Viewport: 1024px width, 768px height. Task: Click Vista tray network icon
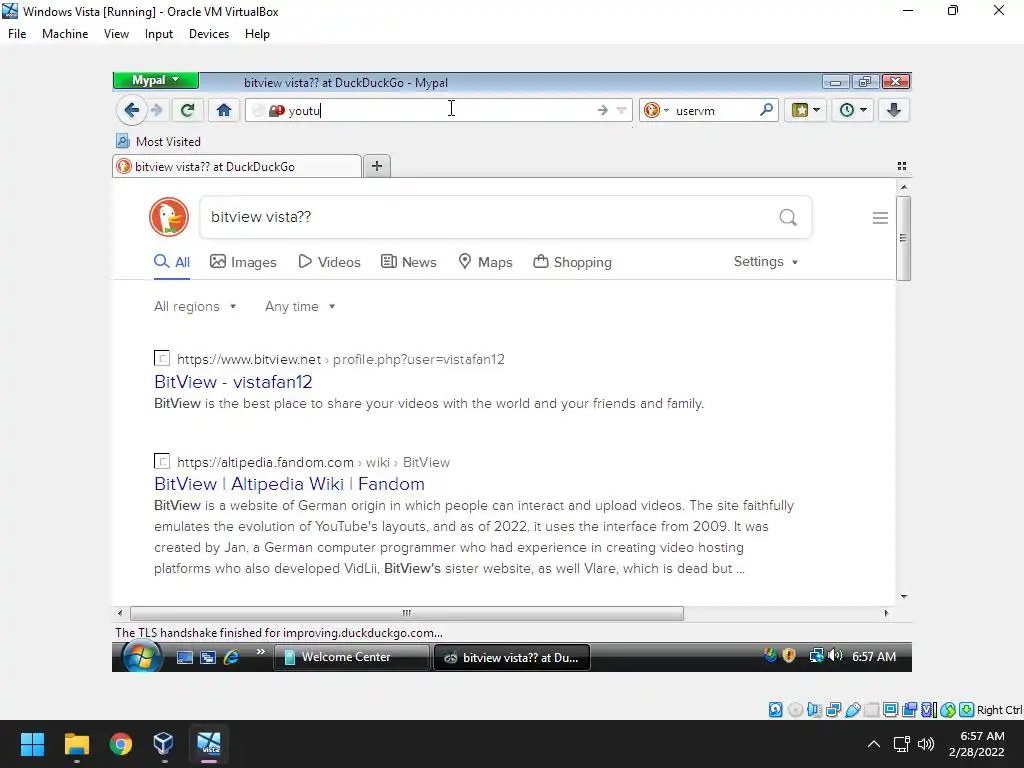[816, 656]
